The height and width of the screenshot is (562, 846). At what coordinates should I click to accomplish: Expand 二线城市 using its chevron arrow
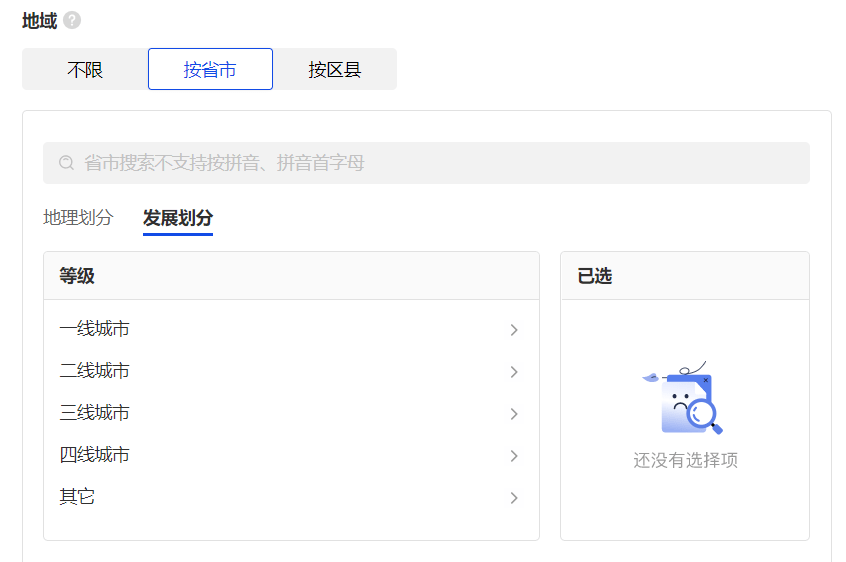coord(514,372)
